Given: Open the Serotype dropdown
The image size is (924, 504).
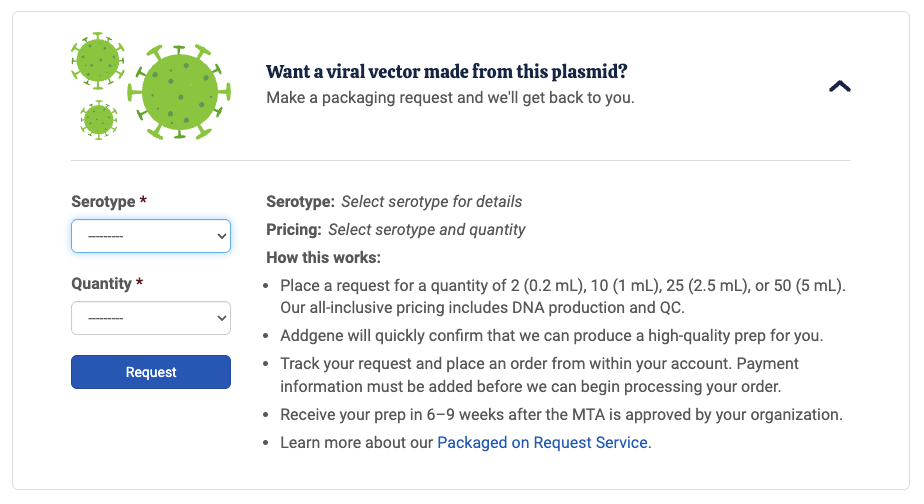Looking at the screenshot, I should click(x=151, y=237).
